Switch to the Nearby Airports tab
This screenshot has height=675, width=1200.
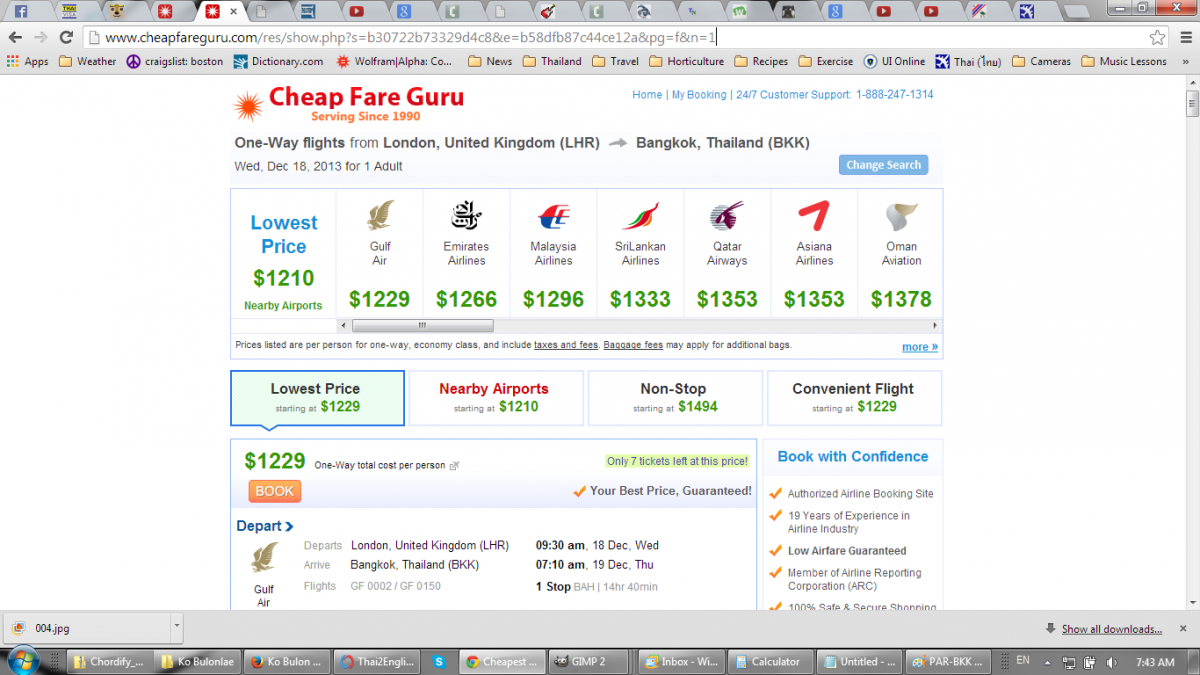click(496, 397)
